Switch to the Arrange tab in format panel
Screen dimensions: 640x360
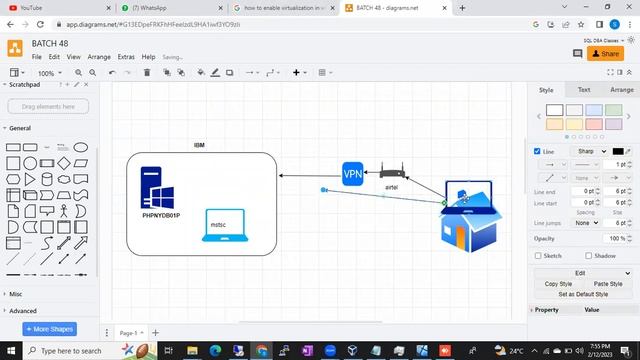pyautogui.click(x=622, y=90)
